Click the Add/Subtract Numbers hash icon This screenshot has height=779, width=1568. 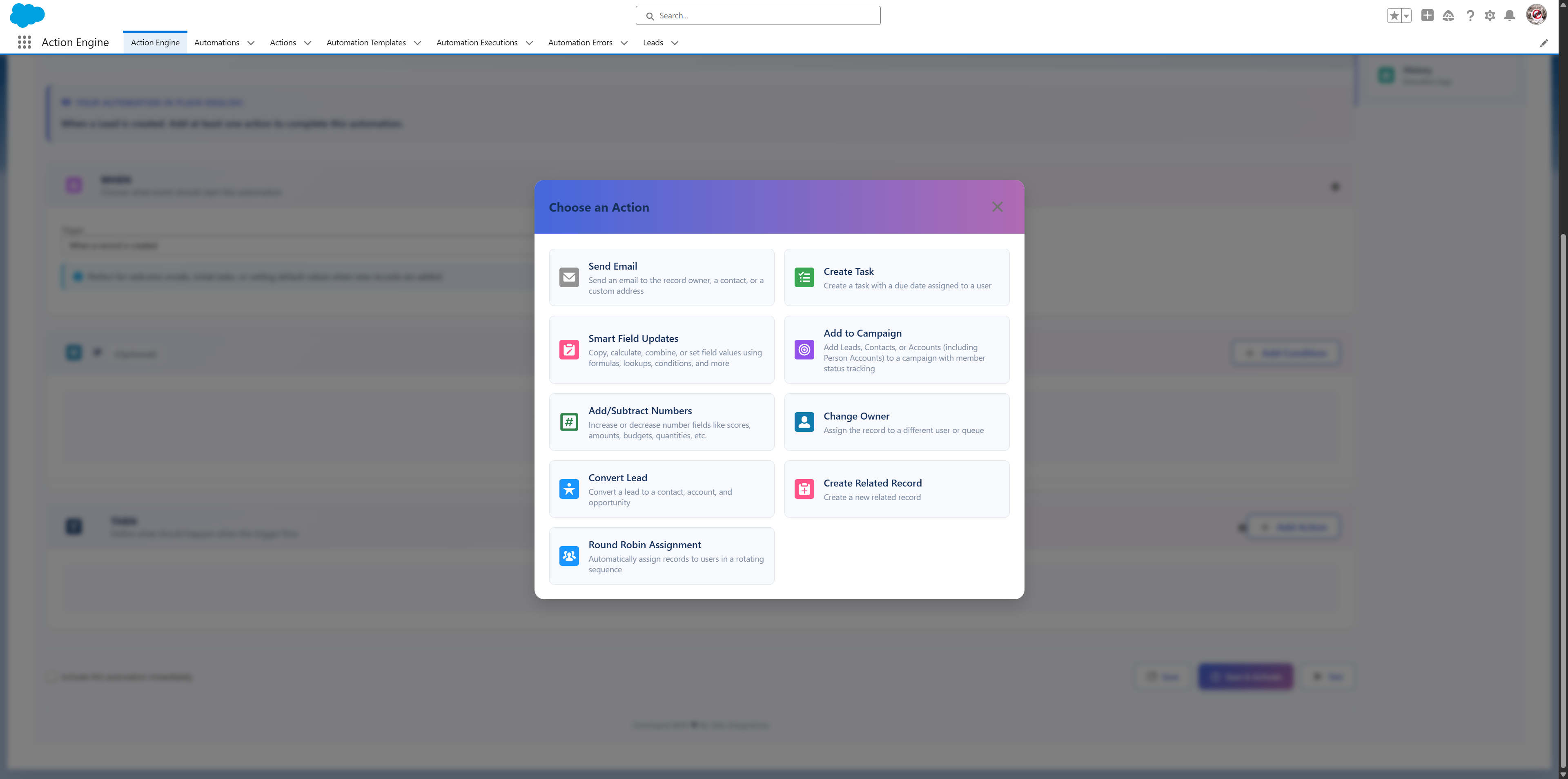tap(568, 422)
